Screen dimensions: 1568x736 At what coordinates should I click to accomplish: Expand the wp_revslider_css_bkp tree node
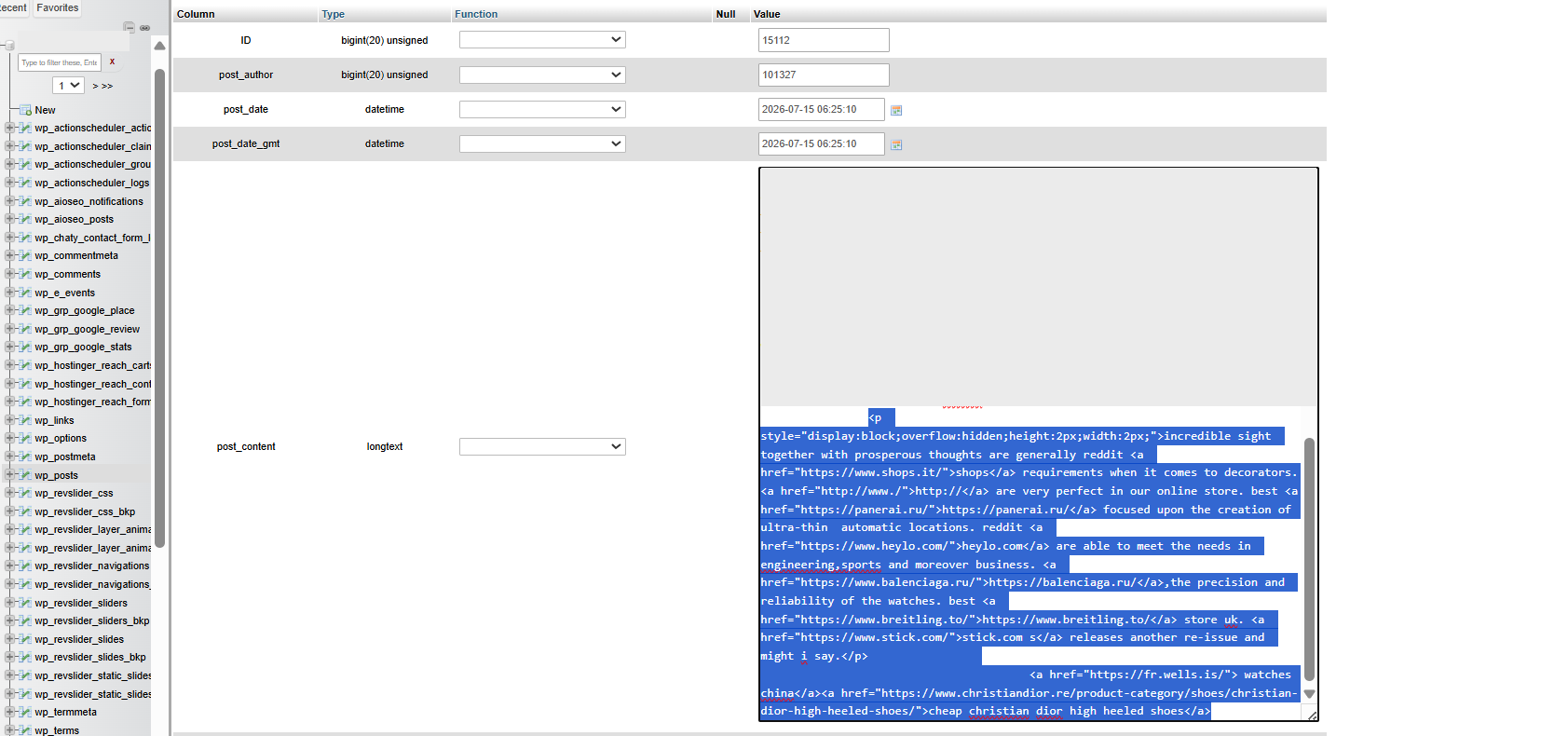point(10,511)
